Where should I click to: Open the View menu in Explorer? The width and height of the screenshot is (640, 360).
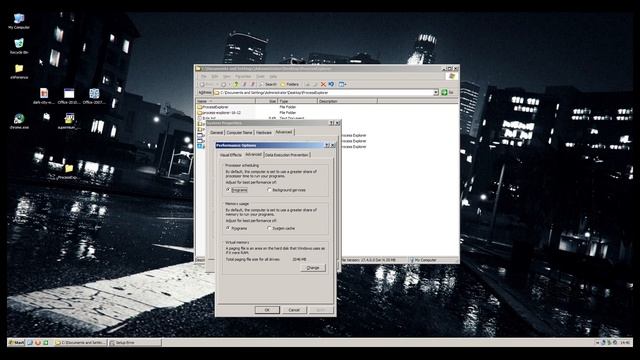click(227, 76)
